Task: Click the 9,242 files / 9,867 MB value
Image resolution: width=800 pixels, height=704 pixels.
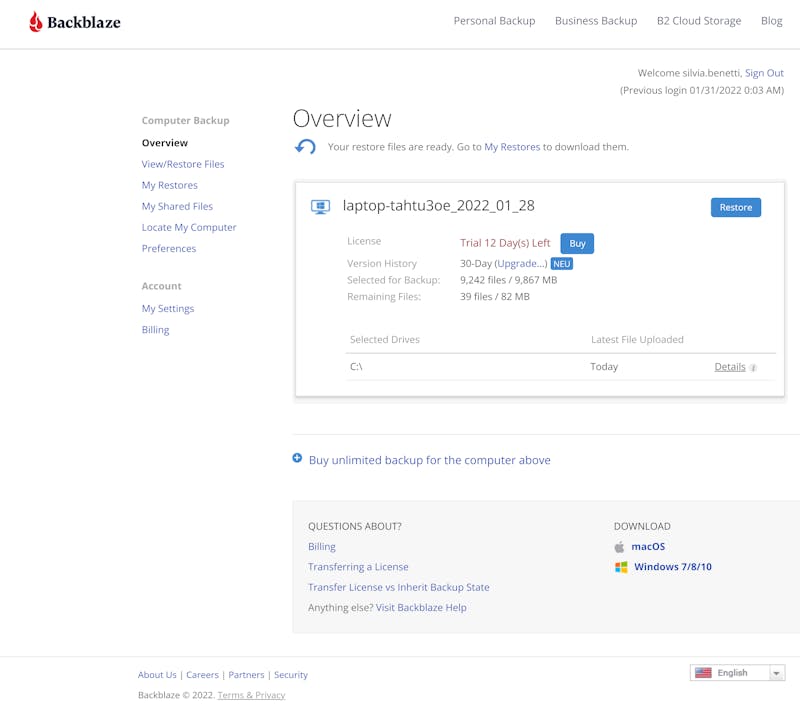Action: pyautogui.click(x=508, y=280)
